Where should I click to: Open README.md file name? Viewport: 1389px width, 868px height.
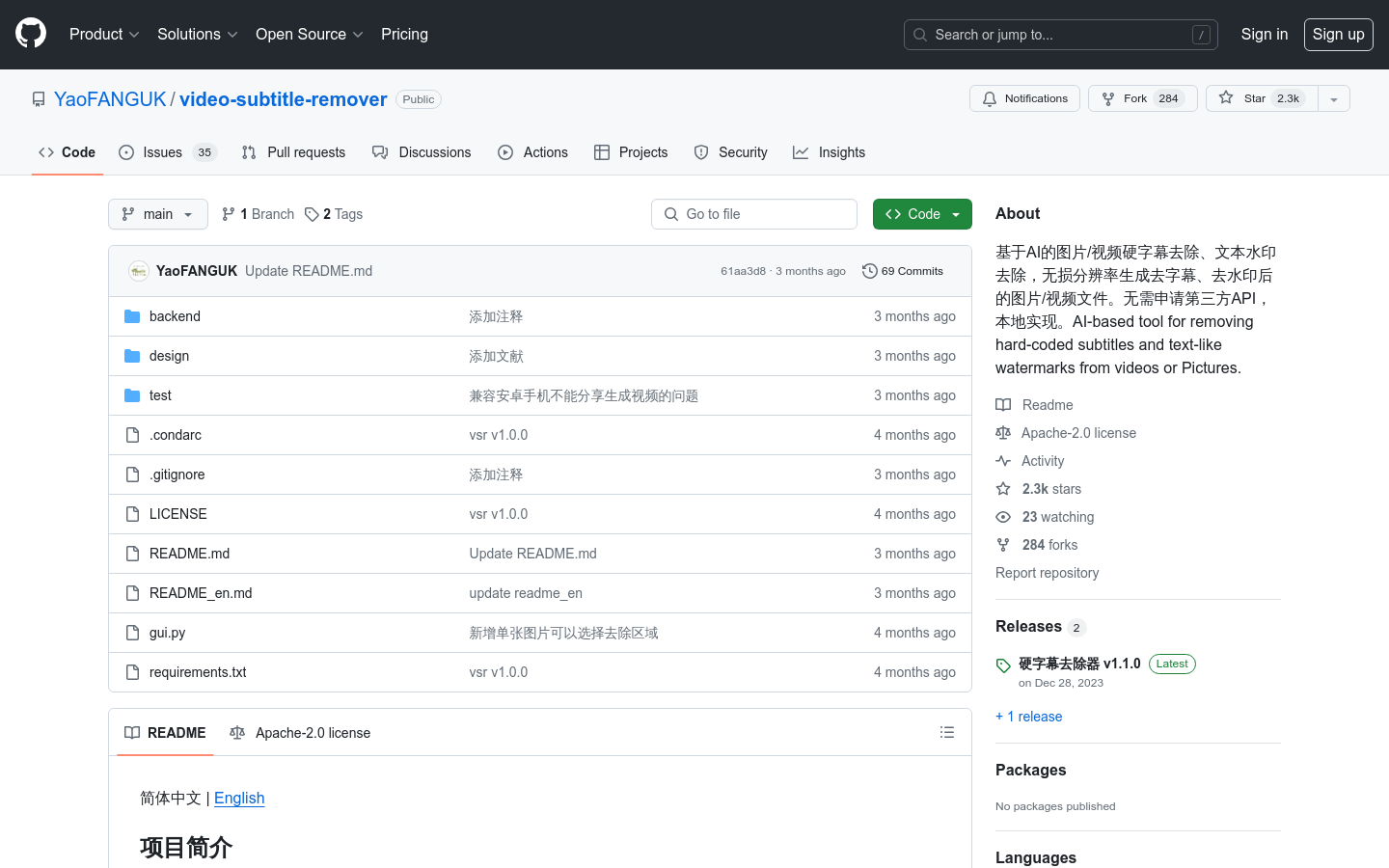pyautogui.click(x=189, y=554)
